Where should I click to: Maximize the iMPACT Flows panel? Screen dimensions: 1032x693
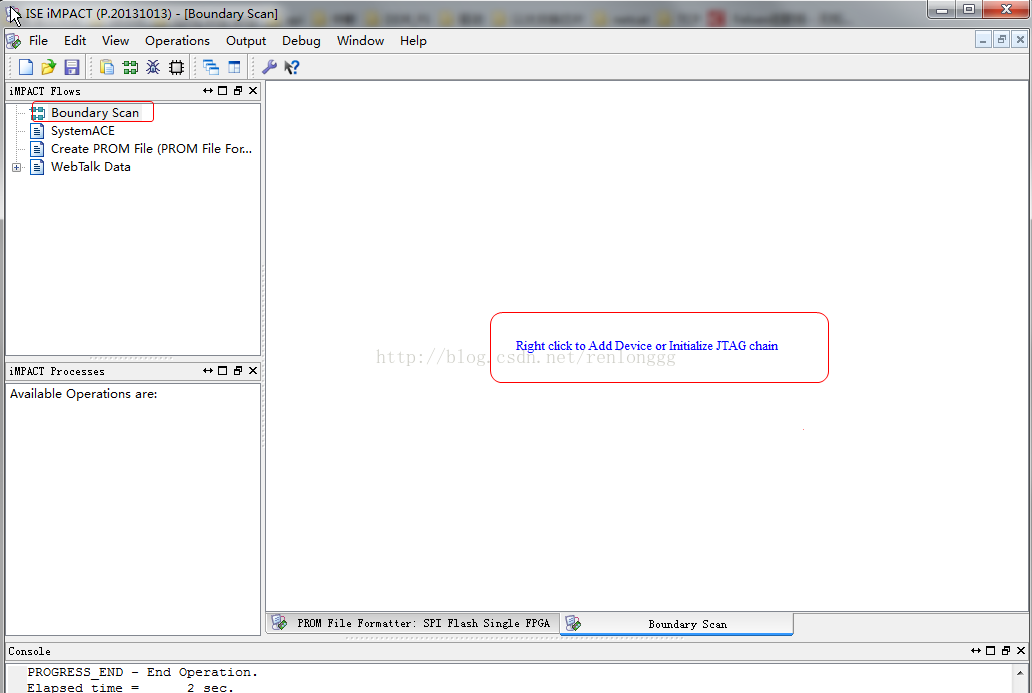click(x=222, y=91)
